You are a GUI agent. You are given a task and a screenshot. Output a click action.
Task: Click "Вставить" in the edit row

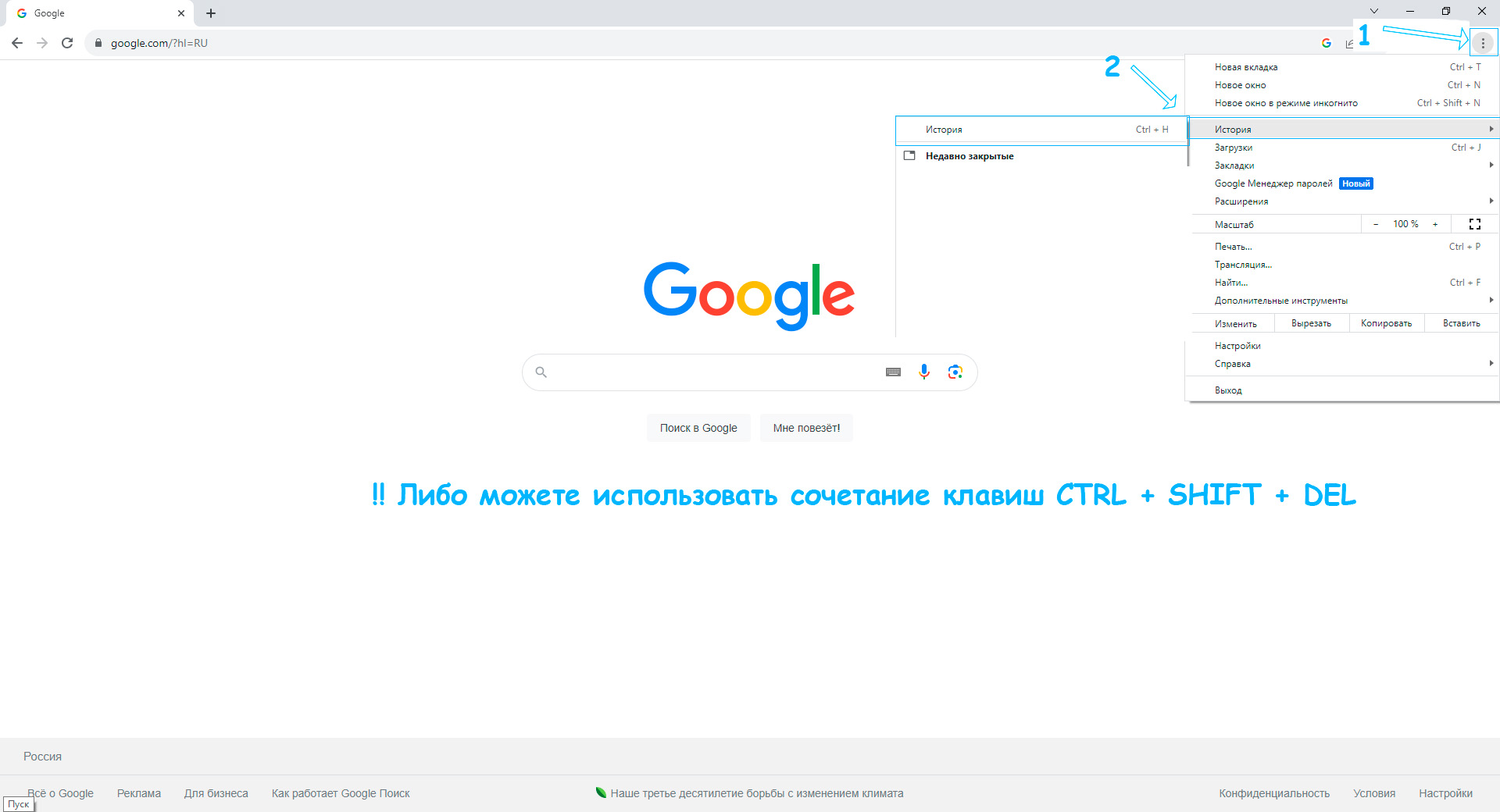click(1461, 323)
